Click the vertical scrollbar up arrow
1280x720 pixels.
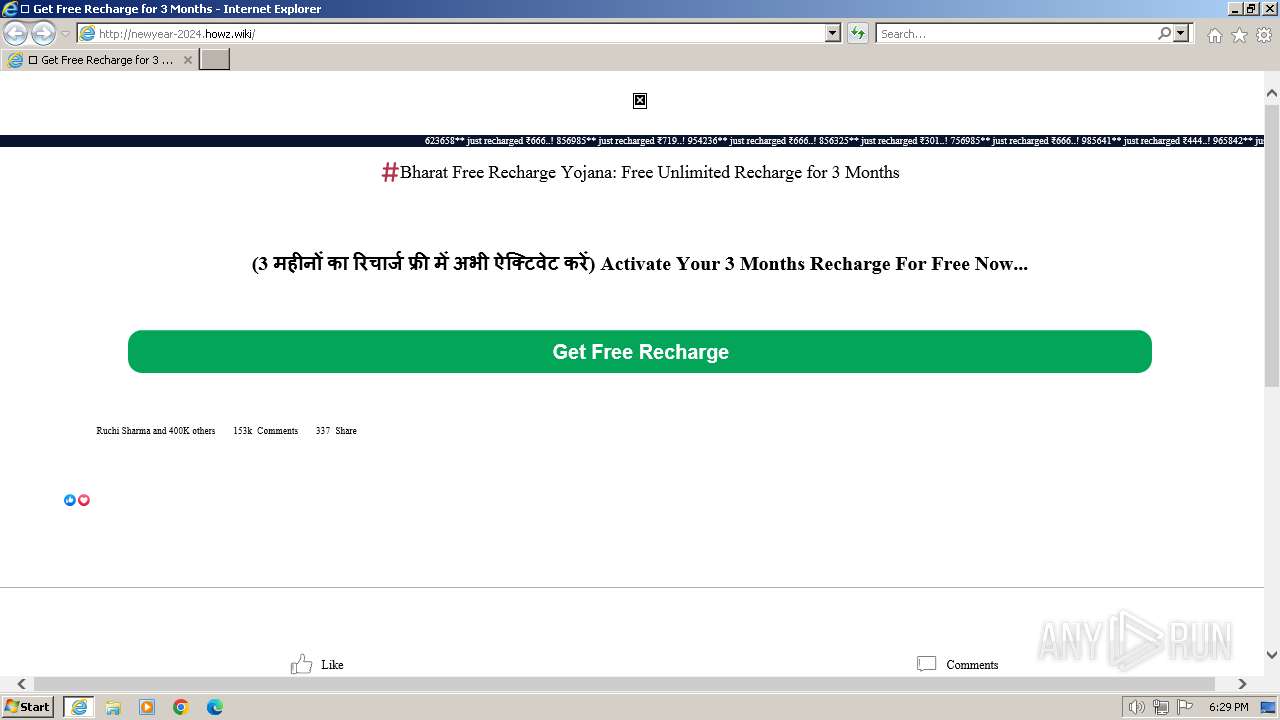coord(1272,94)
